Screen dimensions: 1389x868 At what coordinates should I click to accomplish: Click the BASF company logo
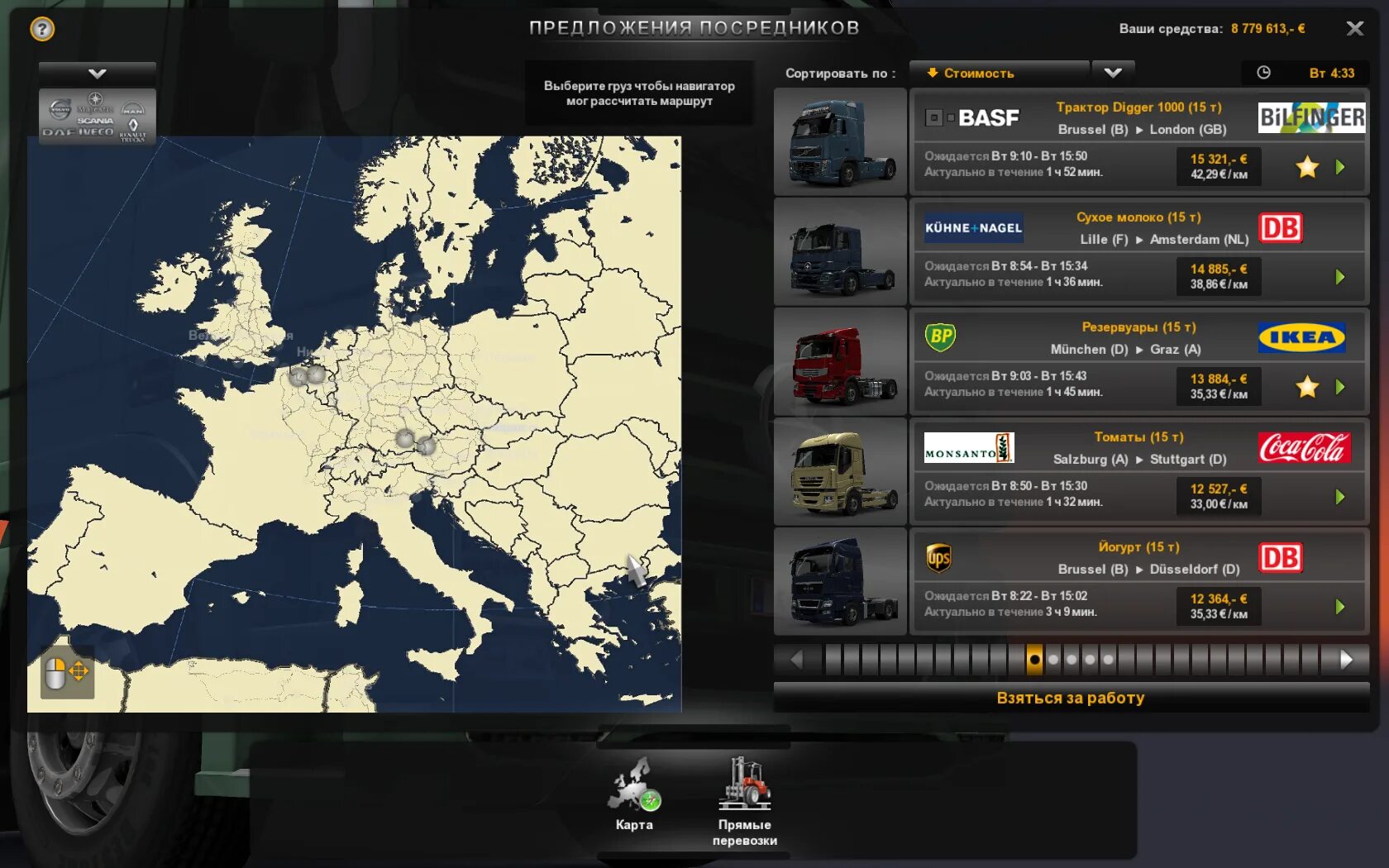(x=972, y=118)
